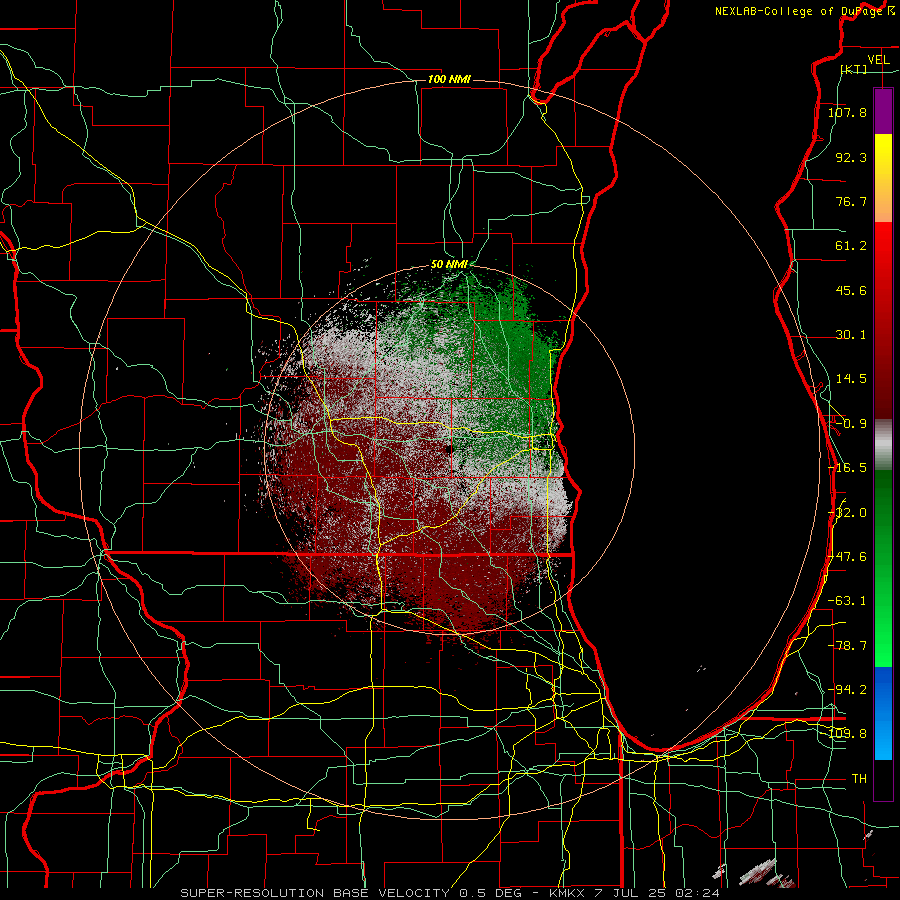This screenshot has height=900, width=900.
Task: Select the 30.1 velocity scale value
Action: [851, 335]
